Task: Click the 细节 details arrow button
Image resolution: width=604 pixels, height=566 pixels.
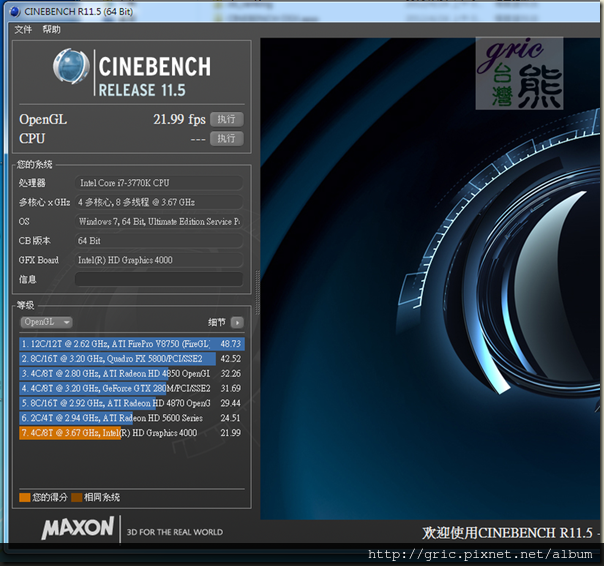Action: [237, 322]
